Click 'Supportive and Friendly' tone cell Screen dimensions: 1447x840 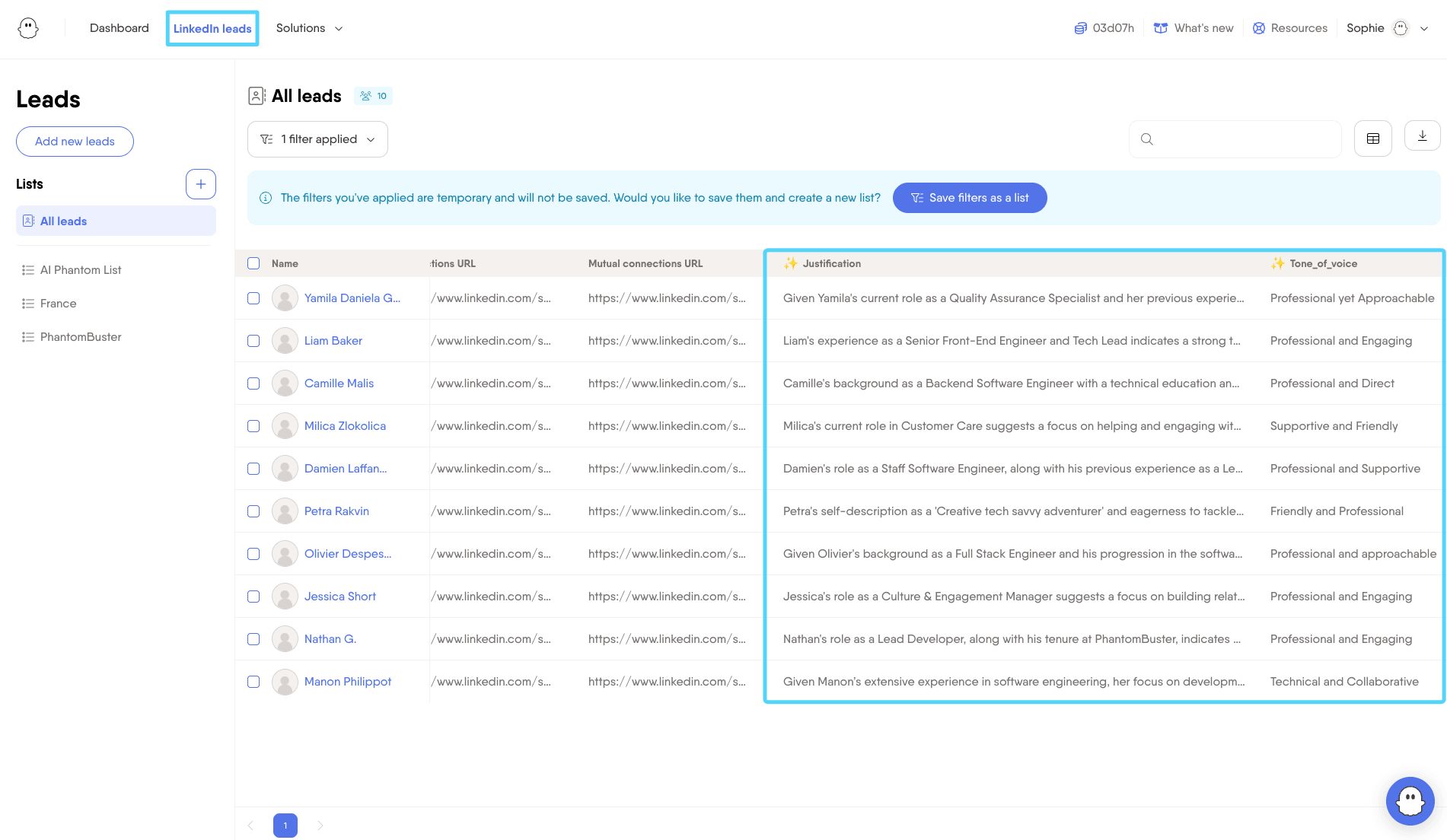coord(1334,426)
